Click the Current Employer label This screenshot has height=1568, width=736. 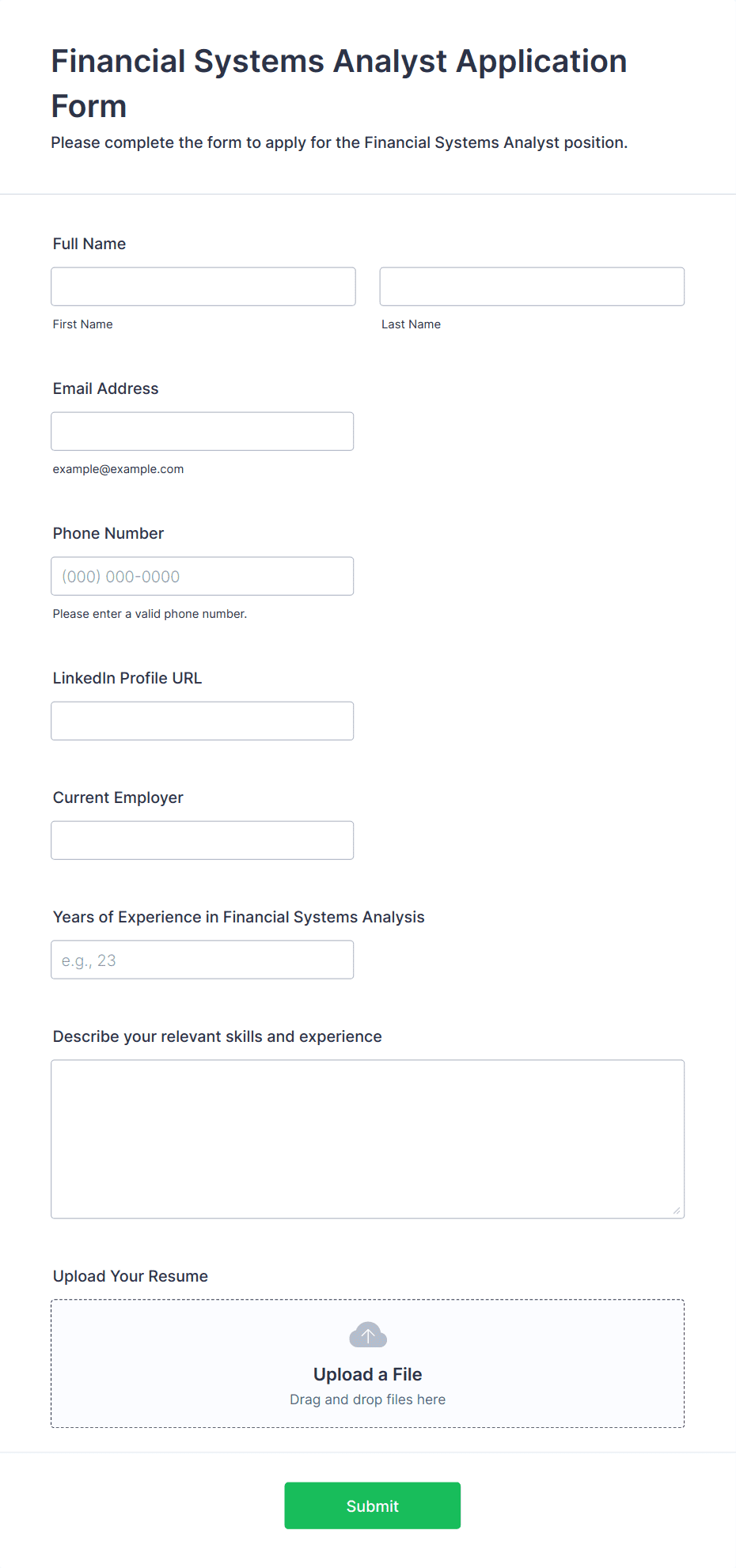coord(118,797)
